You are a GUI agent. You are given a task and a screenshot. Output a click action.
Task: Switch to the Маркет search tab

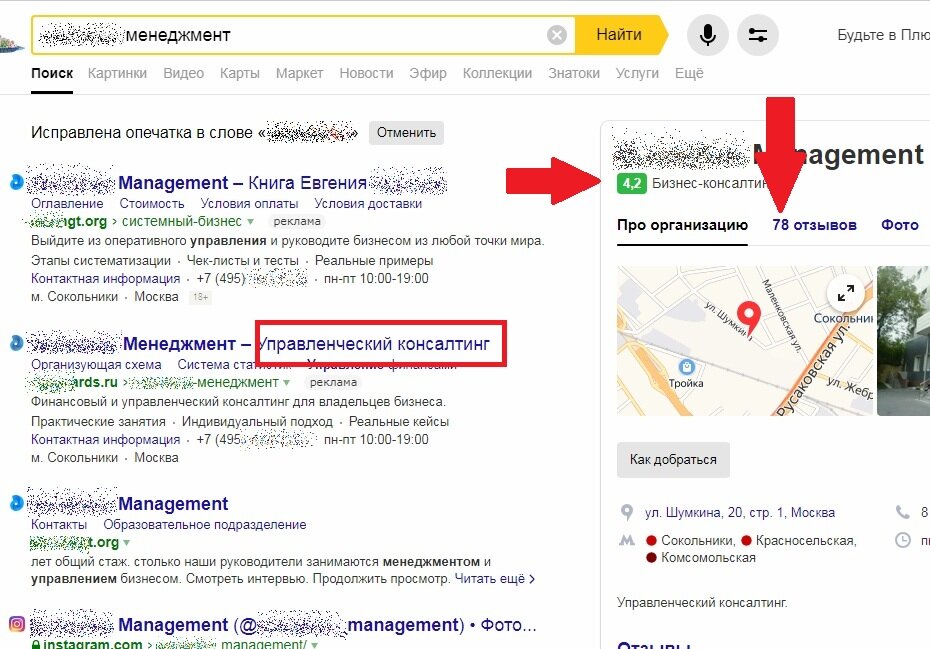click(x=300, y=73)
